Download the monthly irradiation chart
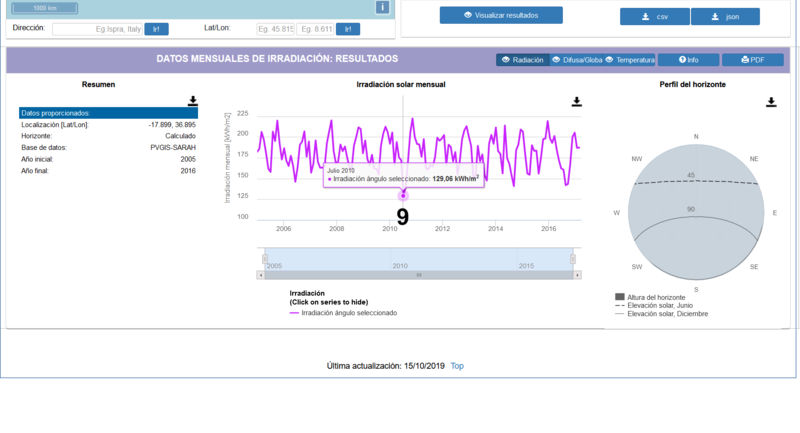The width and height of the screenshot is (800, 433). (x=577, y=101)
